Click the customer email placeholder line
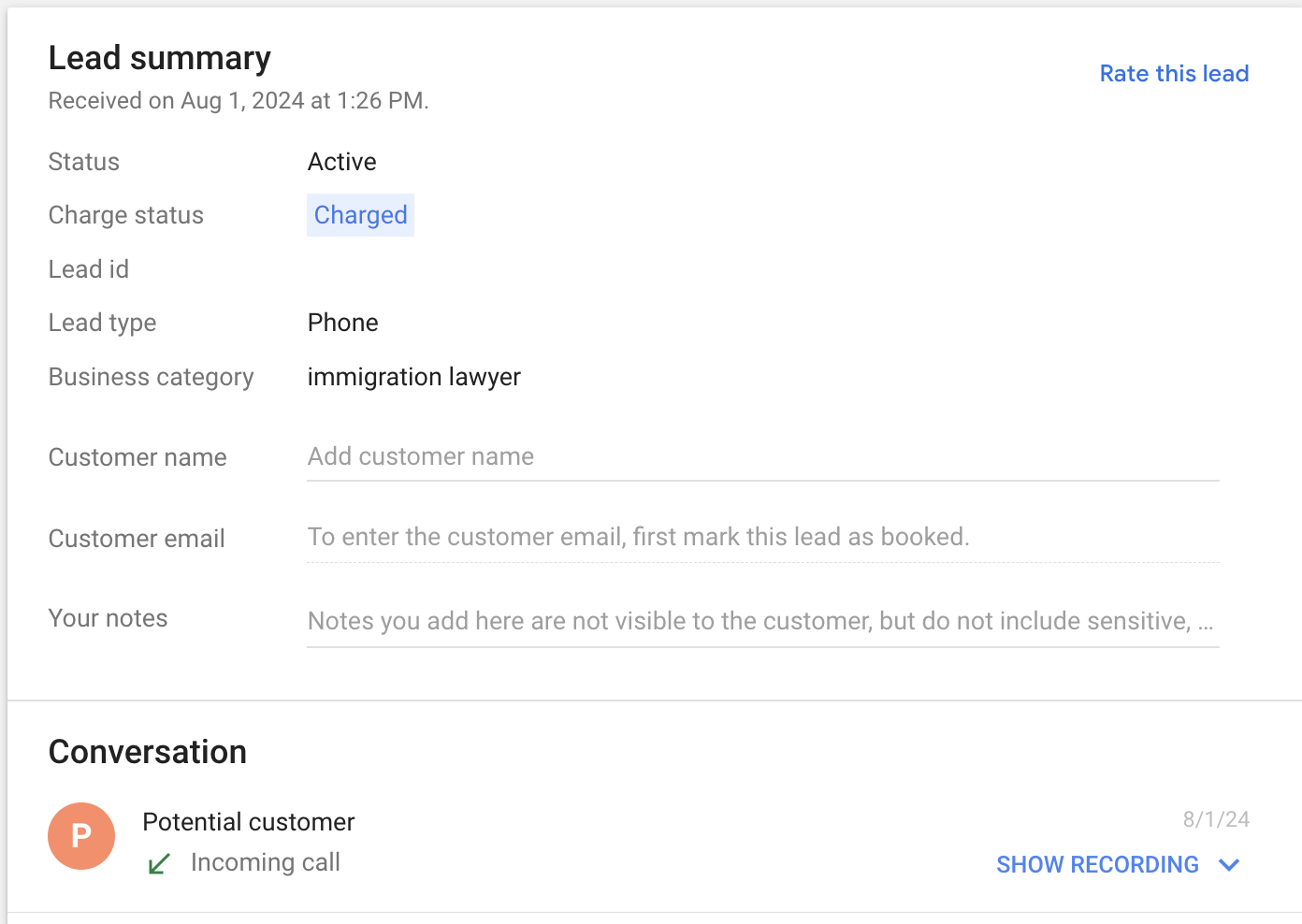 pos(639,537)
